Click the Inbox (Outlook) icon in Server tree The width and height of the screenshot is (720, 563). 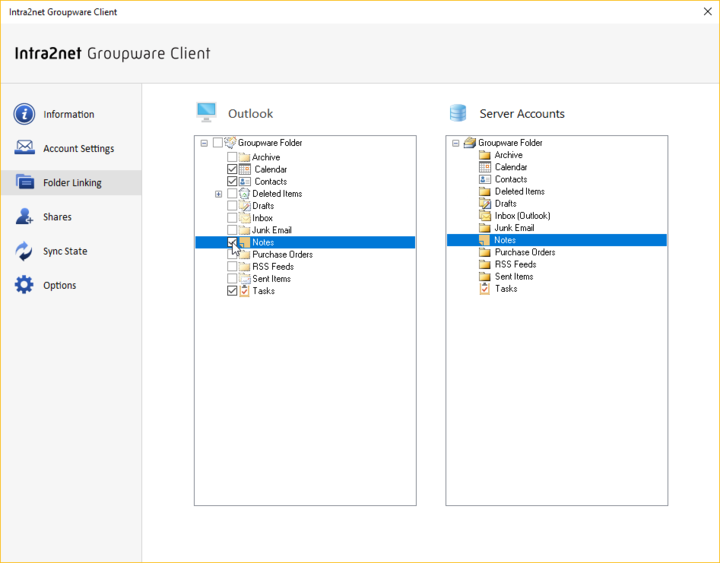(x=485, y=215)
